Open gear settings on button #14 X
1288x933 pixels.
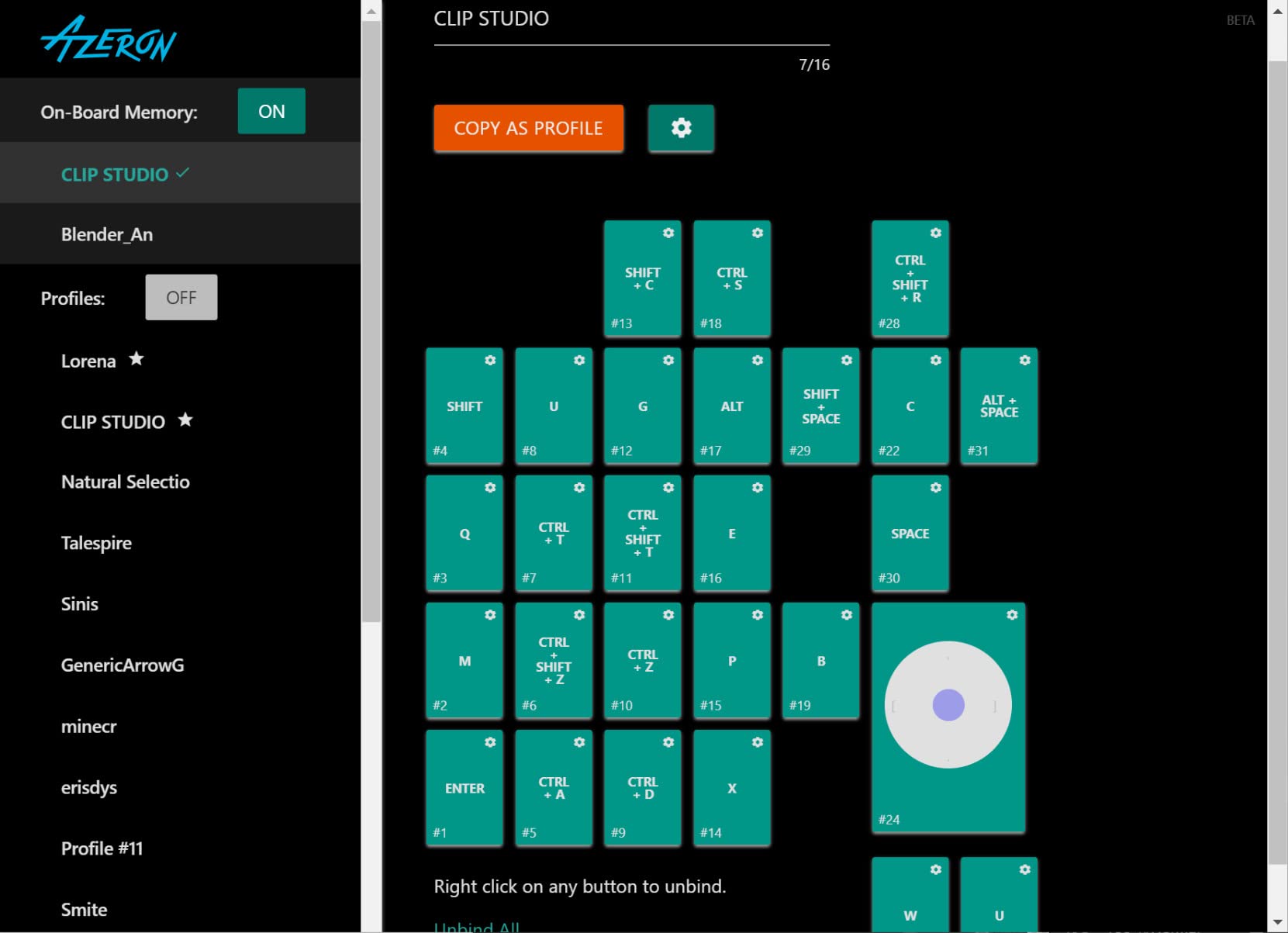(x=758, y=742)
